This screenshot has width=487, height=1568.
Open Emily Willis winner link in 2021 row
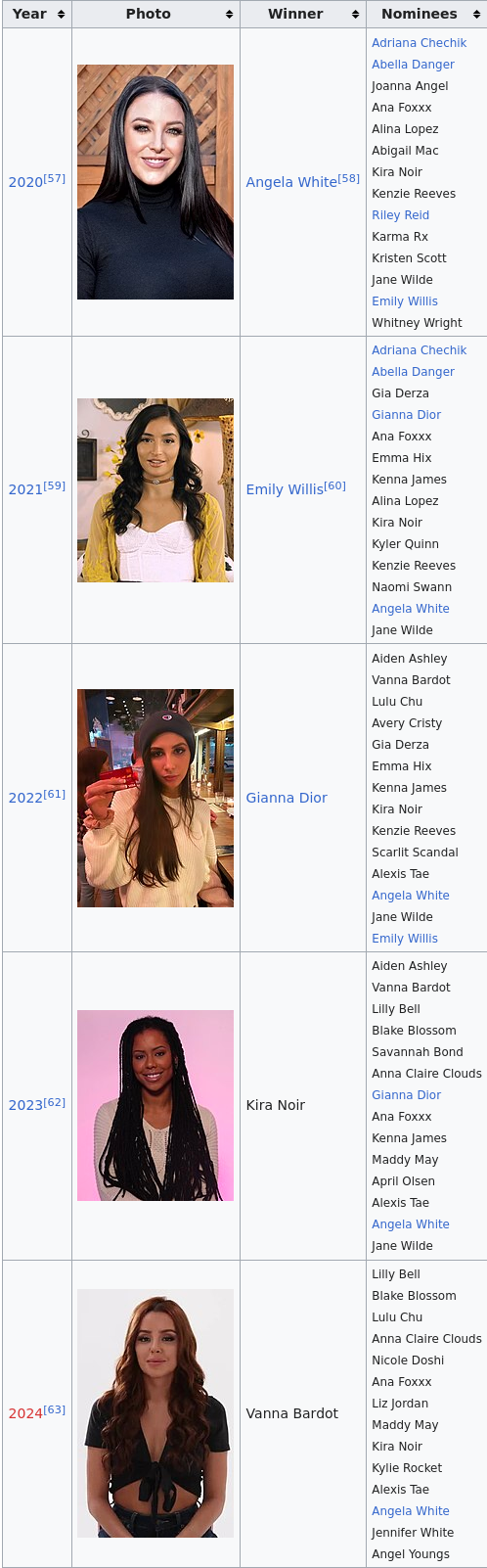[x=285, y=490]
